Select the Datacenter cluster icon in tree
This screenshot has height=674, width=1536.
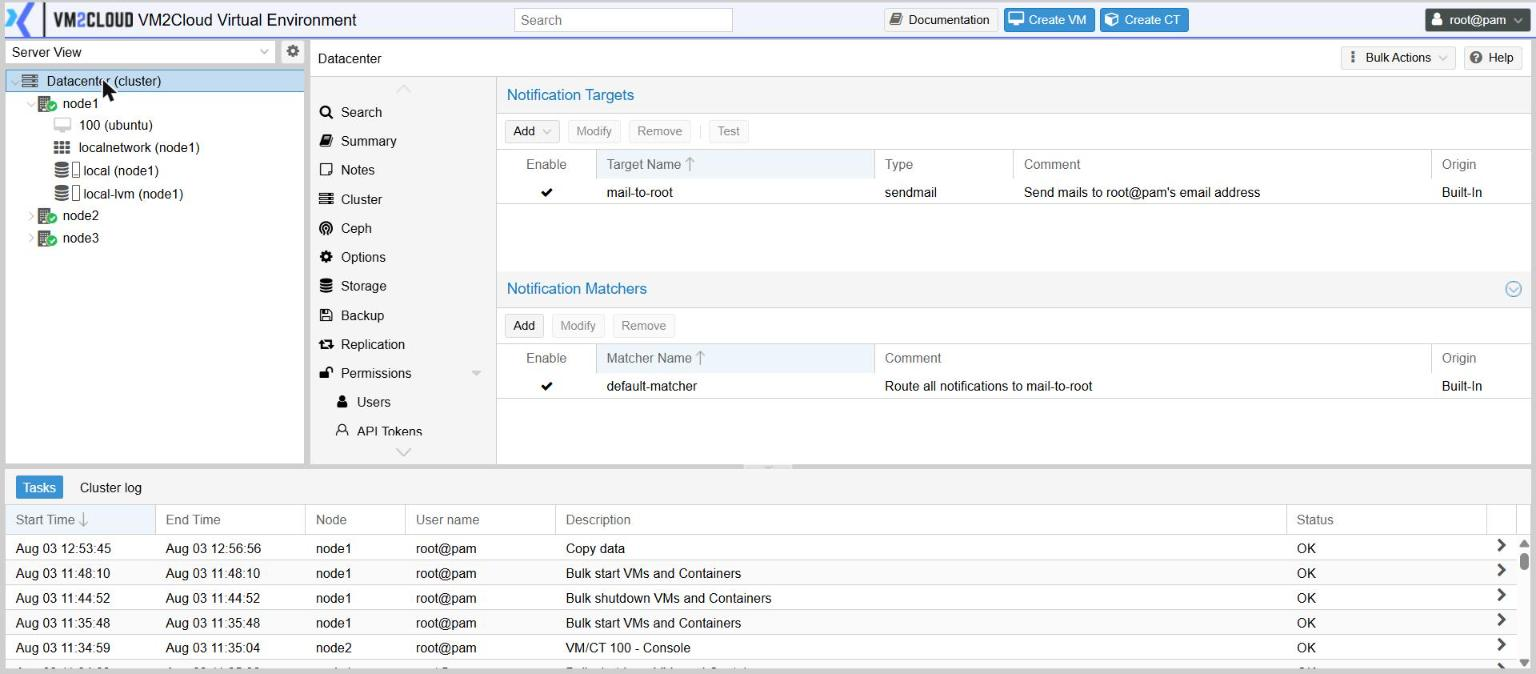[30, 81]
